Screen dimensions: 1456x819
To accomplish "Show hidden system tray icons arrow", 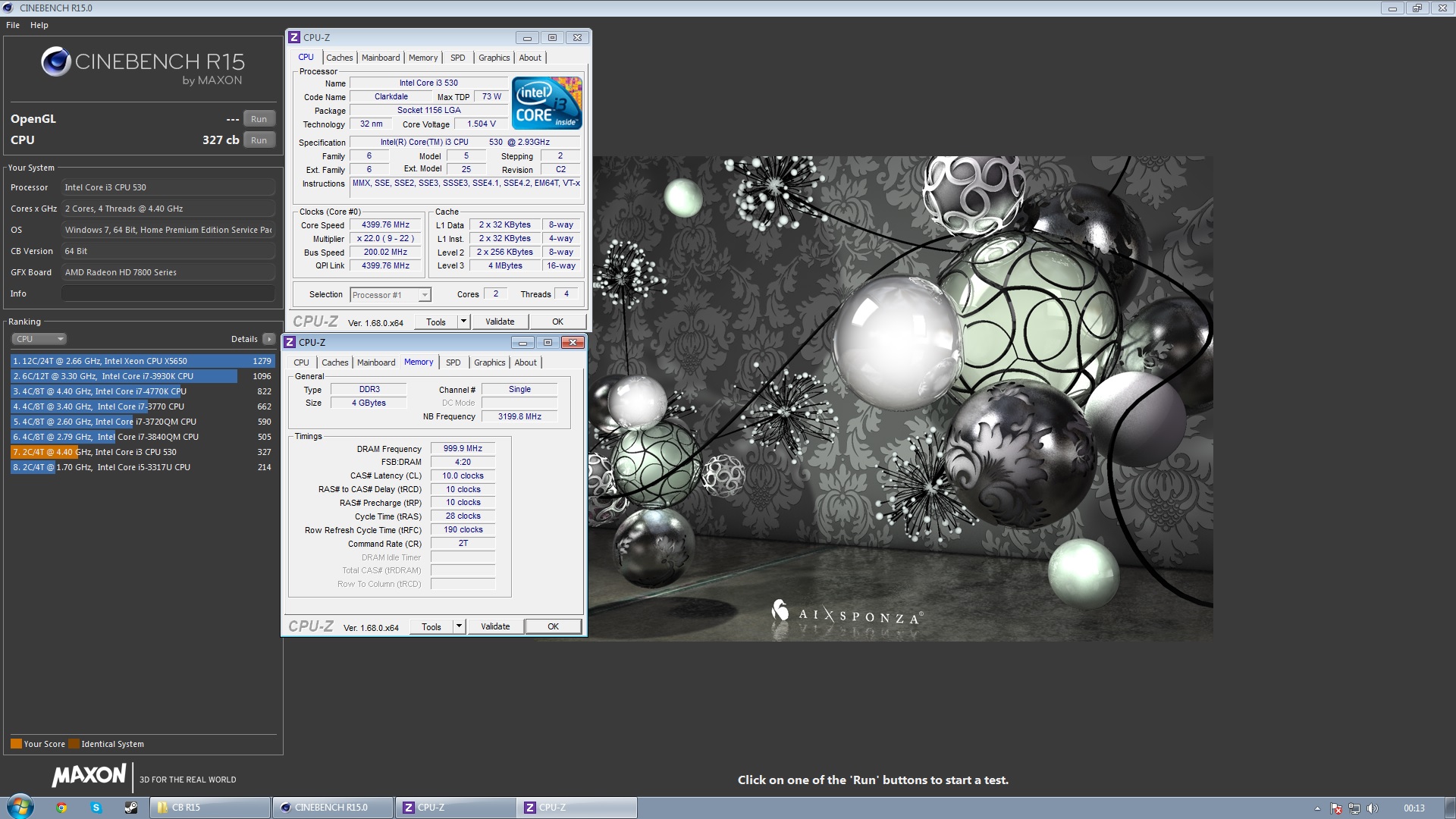I will point(1317,808).
